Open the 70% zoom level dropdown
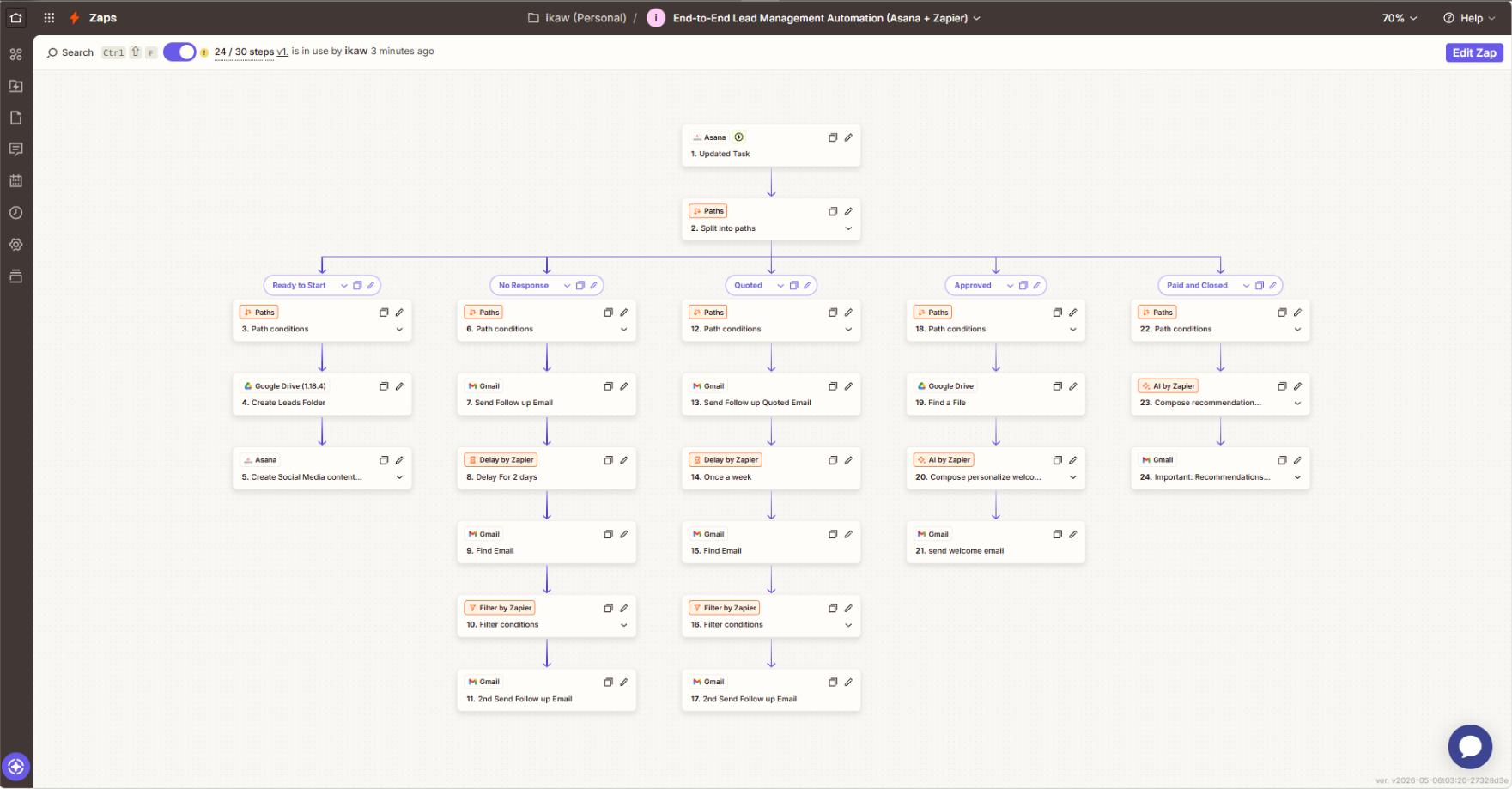The height and width of the screenshot is (789, 1512). click(x=1400, y=18)
